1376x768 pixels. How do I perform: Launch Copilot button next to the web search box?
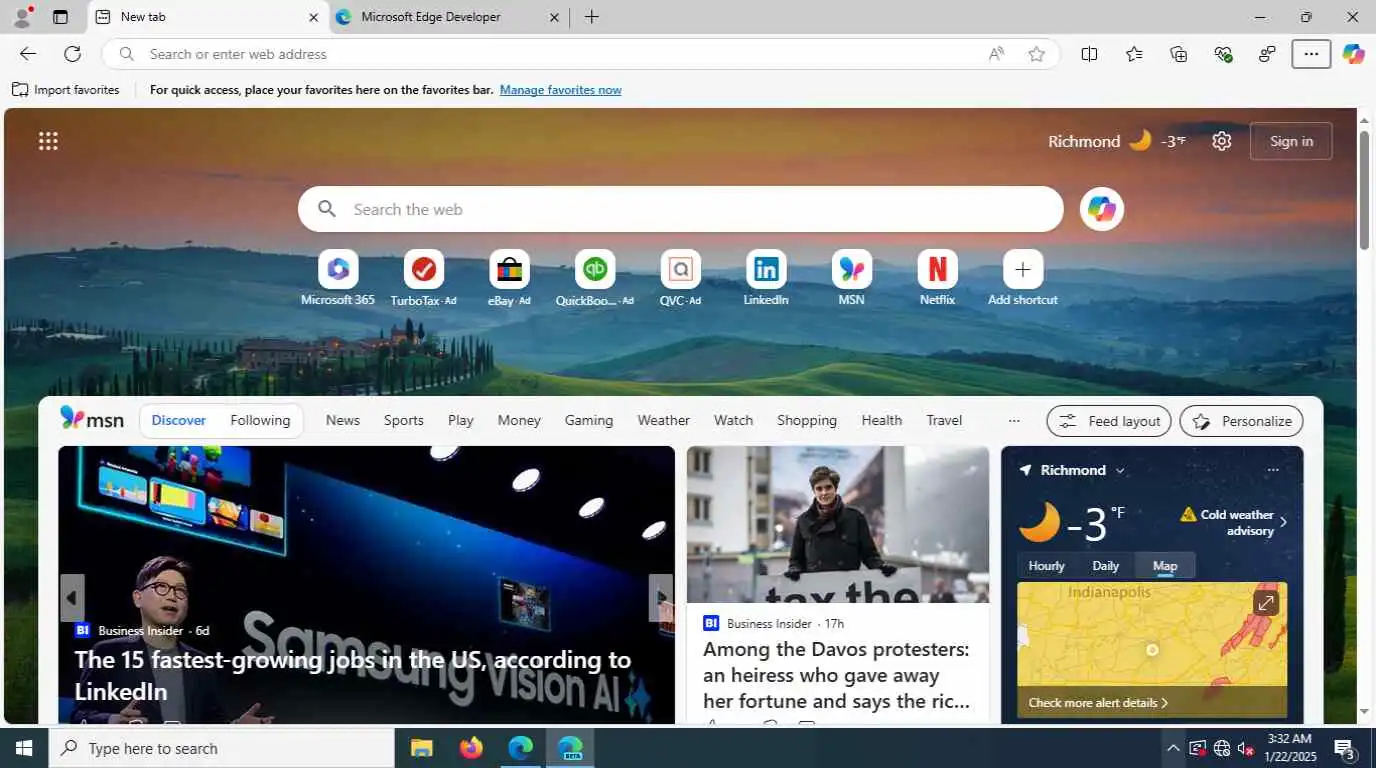pyautogui.click(x=1101, y=209)
